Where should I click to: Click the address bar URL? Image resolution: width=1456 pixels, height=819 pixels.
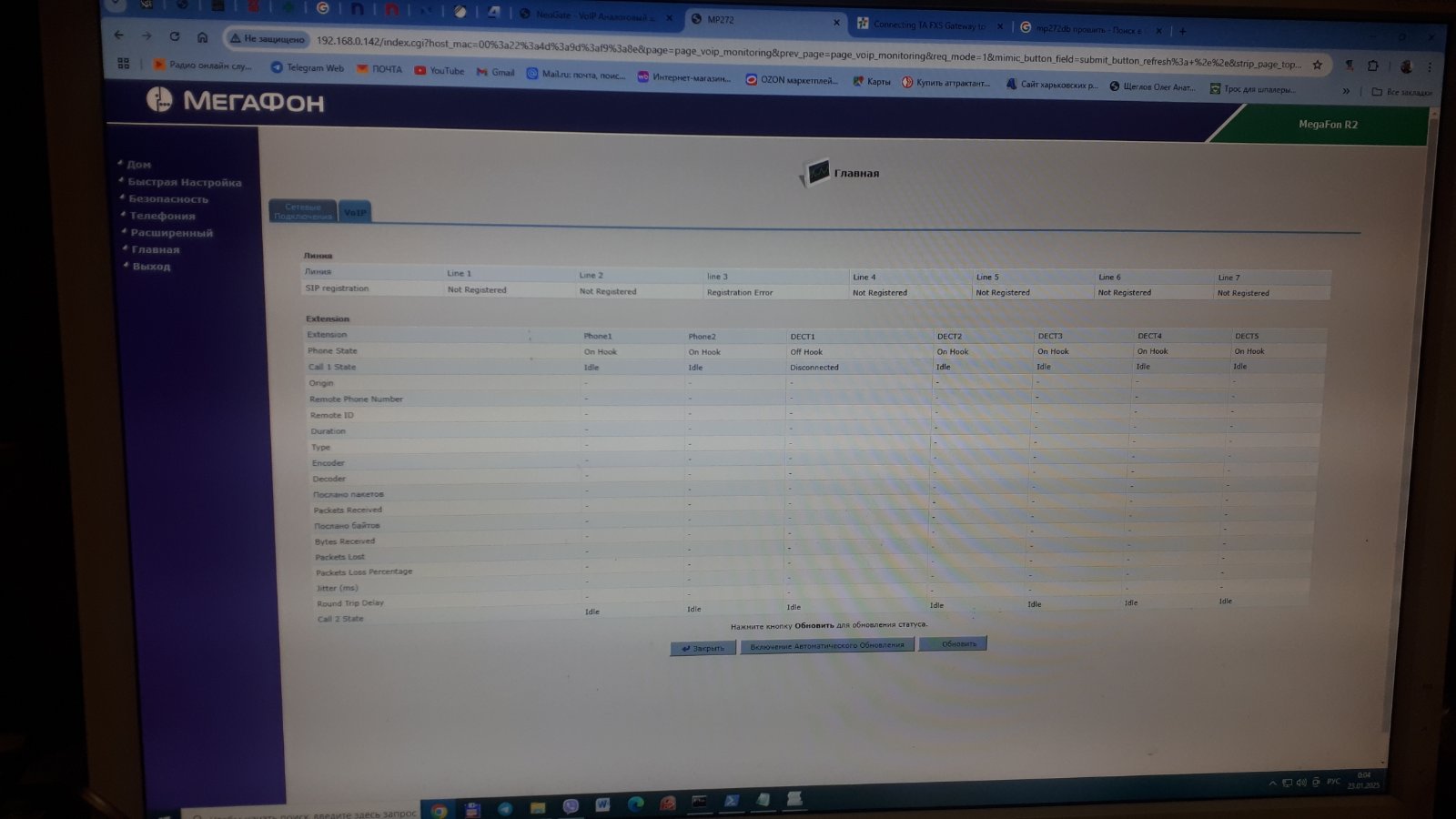(x=808, y=53)
